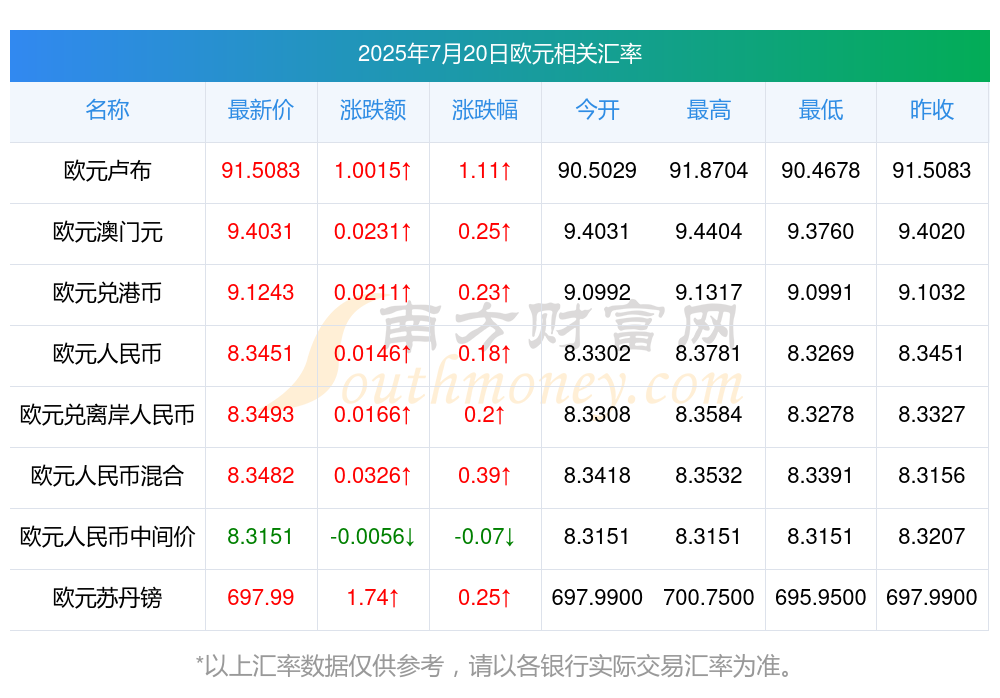This screenshot has width=1000, height=698.
Task: Select the 欧元卢布 row name
Action: pos(107,171)
